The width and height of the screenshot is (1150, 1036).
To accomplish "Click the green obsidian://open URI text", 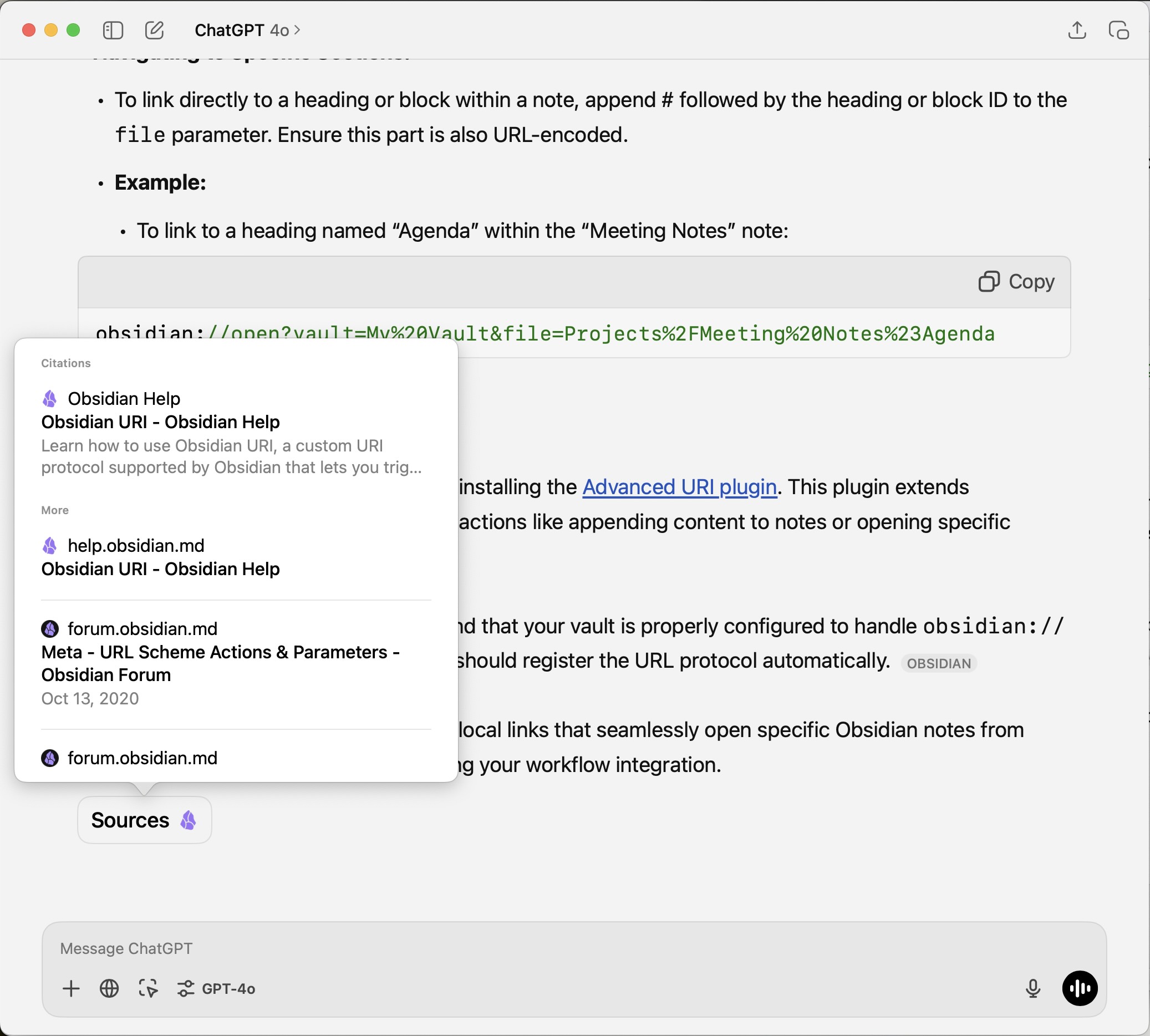I will pyautogui.click(x=602, y=333).
